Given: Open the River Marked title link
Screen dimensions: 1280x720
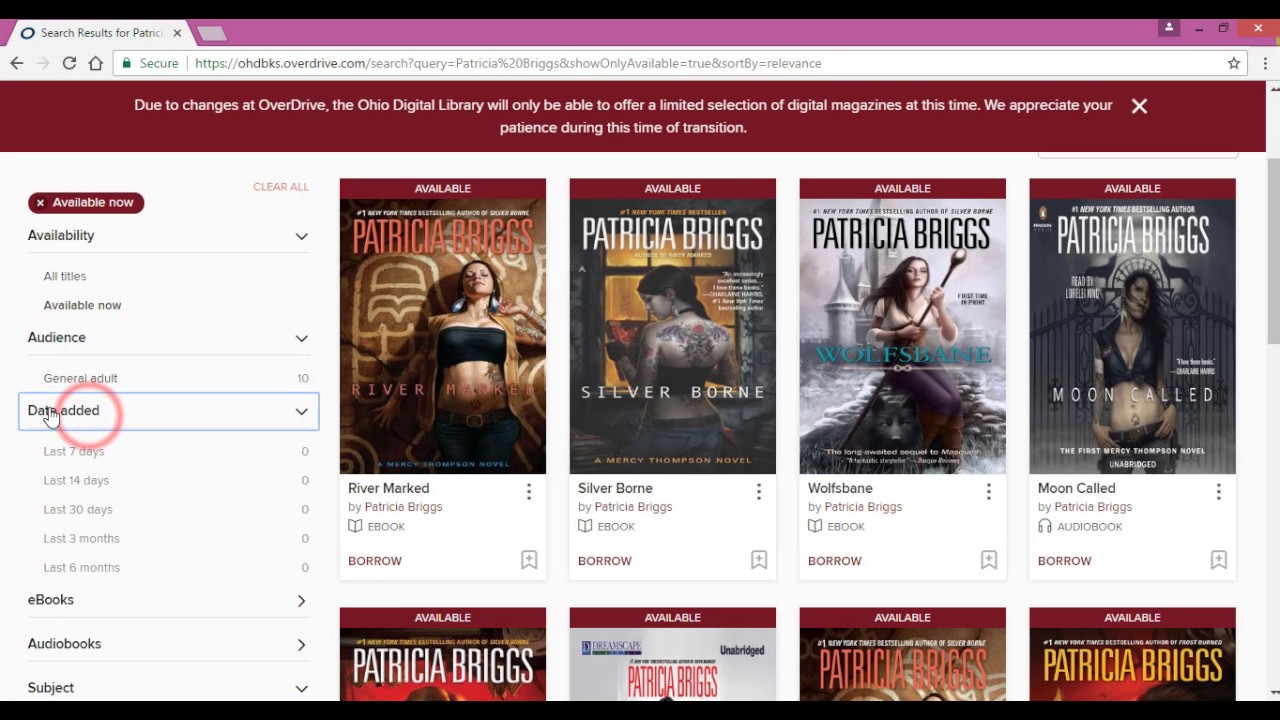Looking at the screenshot, I should [x=388, y=488].
